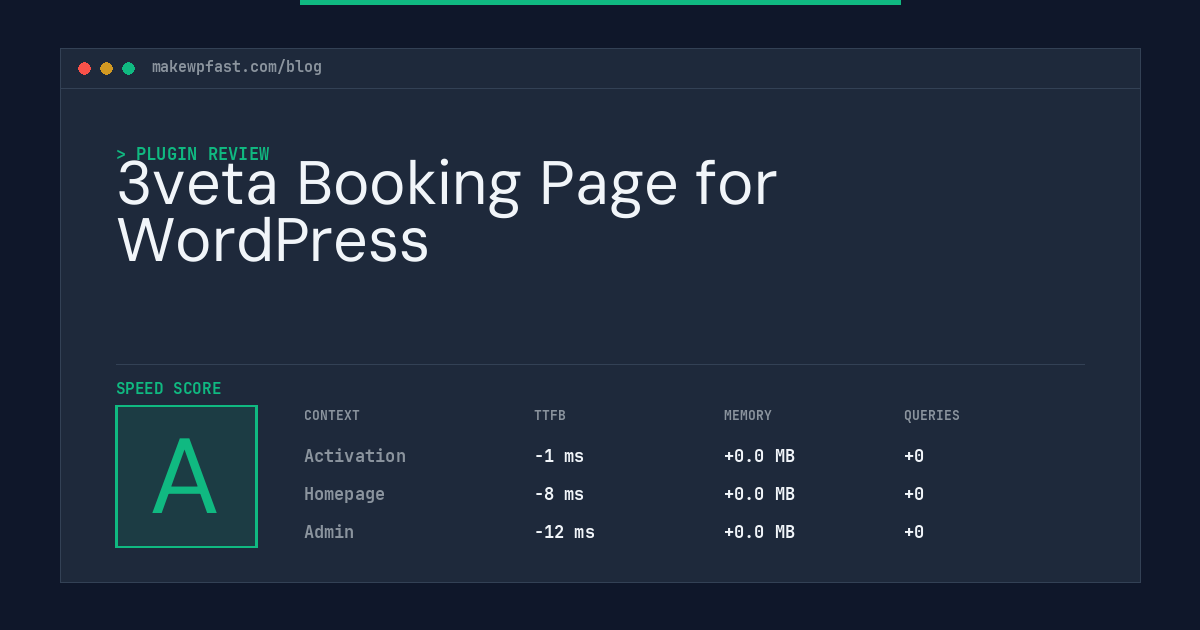Click the '-1 ms' TTFB value
This screenshot has width=1200, height=630.
tap(559, 456)
